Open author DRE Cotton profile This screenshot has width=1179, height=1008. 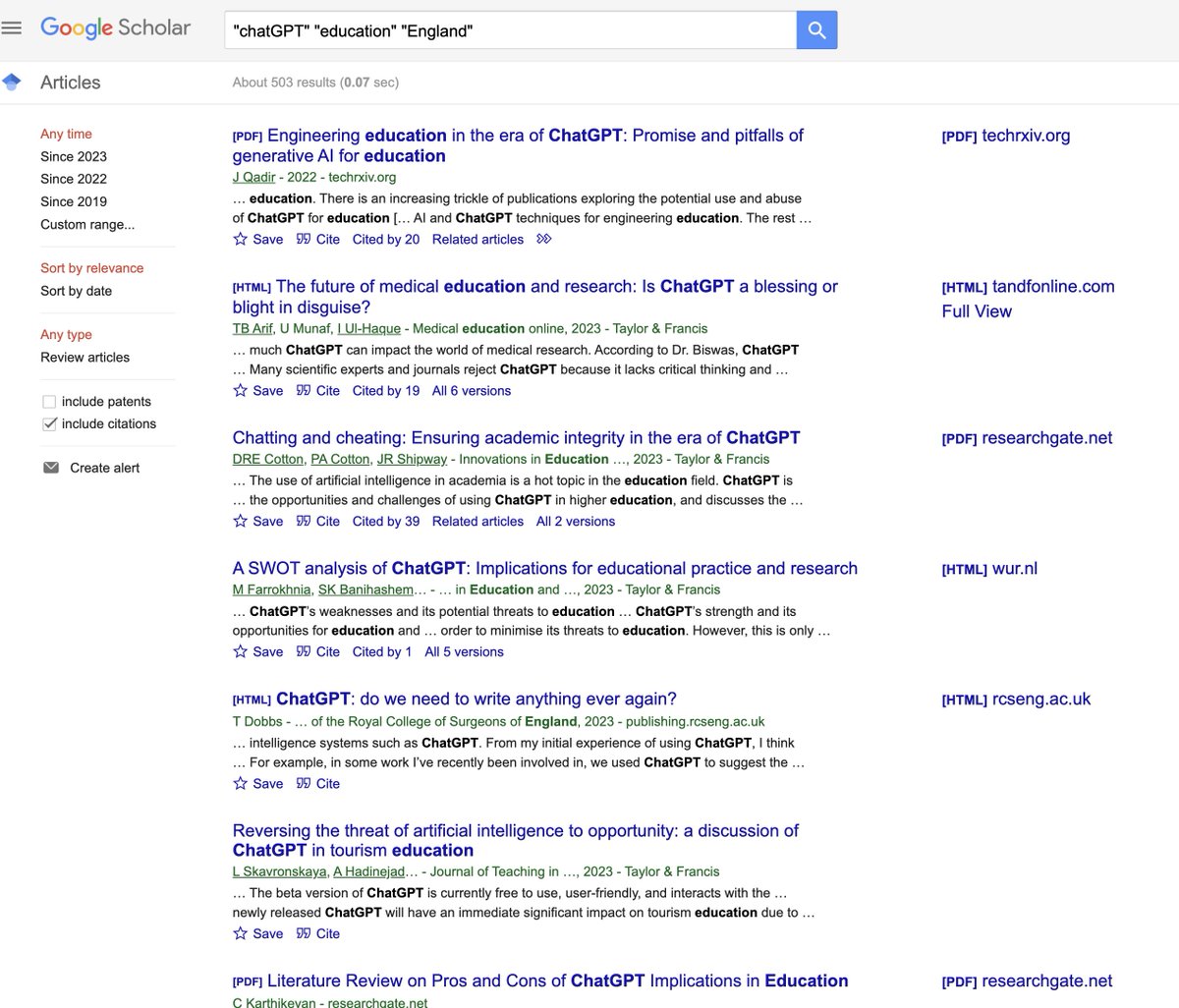point(267,459)
